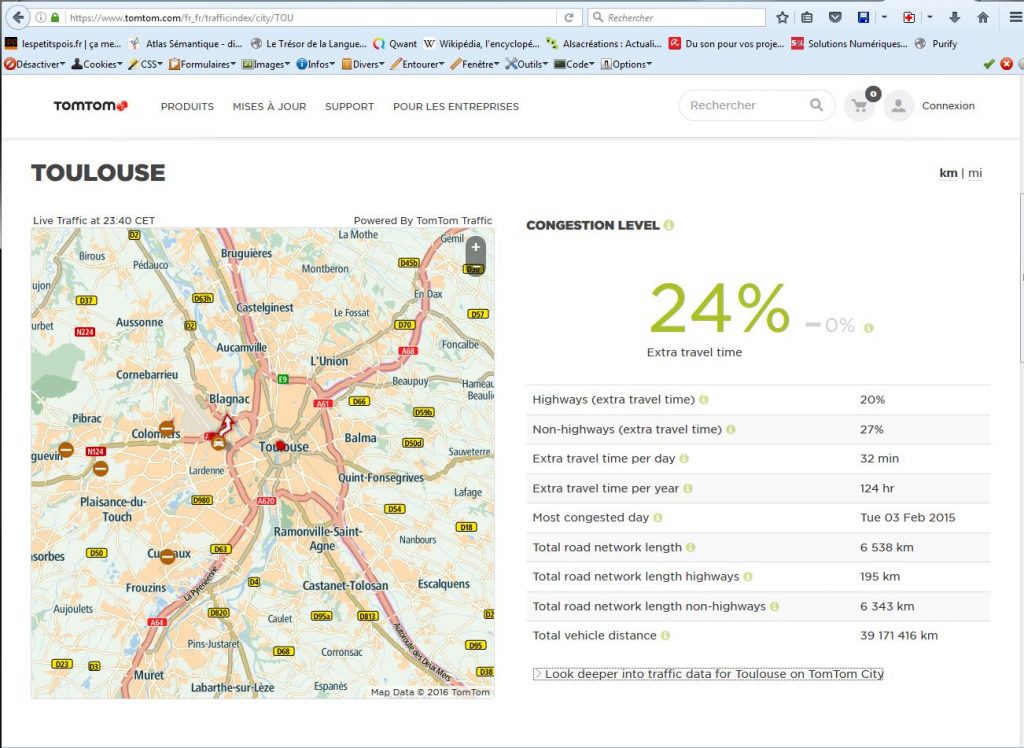Click the info icon next to Congestion Level
This screenshot has width=1024, height=748.
click(669, 225)
